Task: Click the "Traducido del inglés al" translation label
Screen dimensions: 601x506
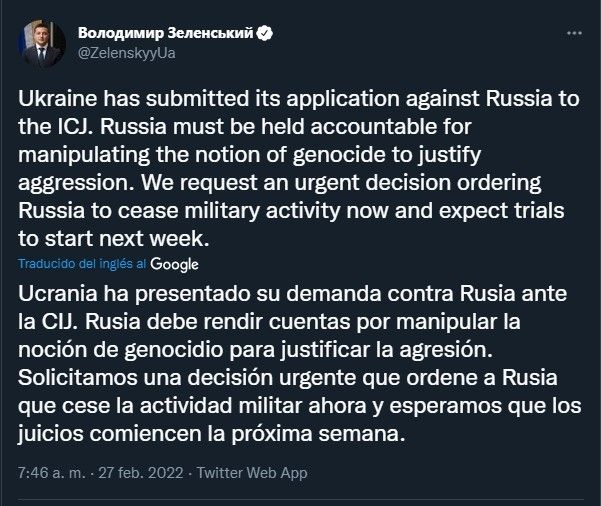Action: click(x=83, y=264)
